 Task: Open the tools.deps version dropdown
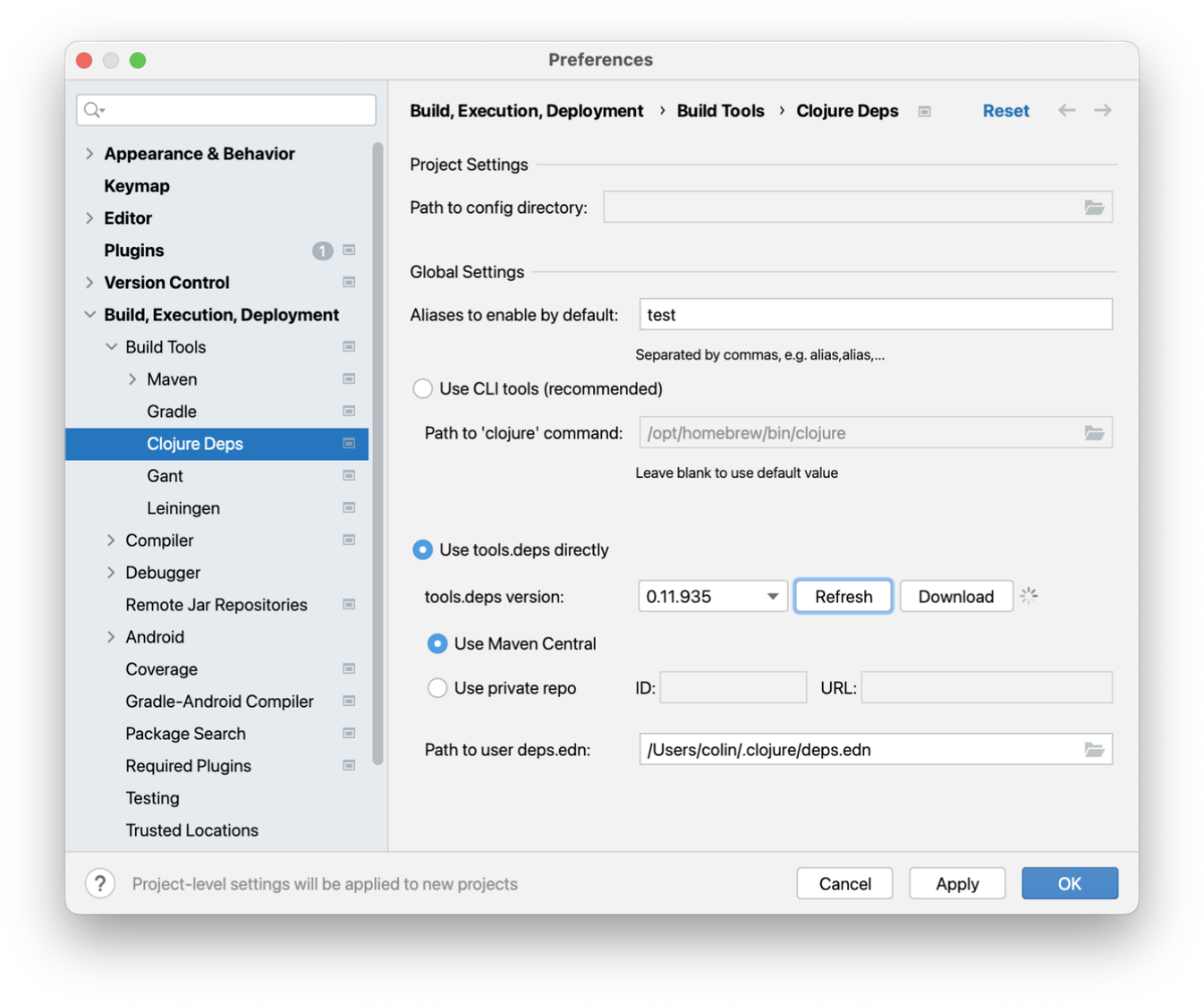(x=712, y=597)
